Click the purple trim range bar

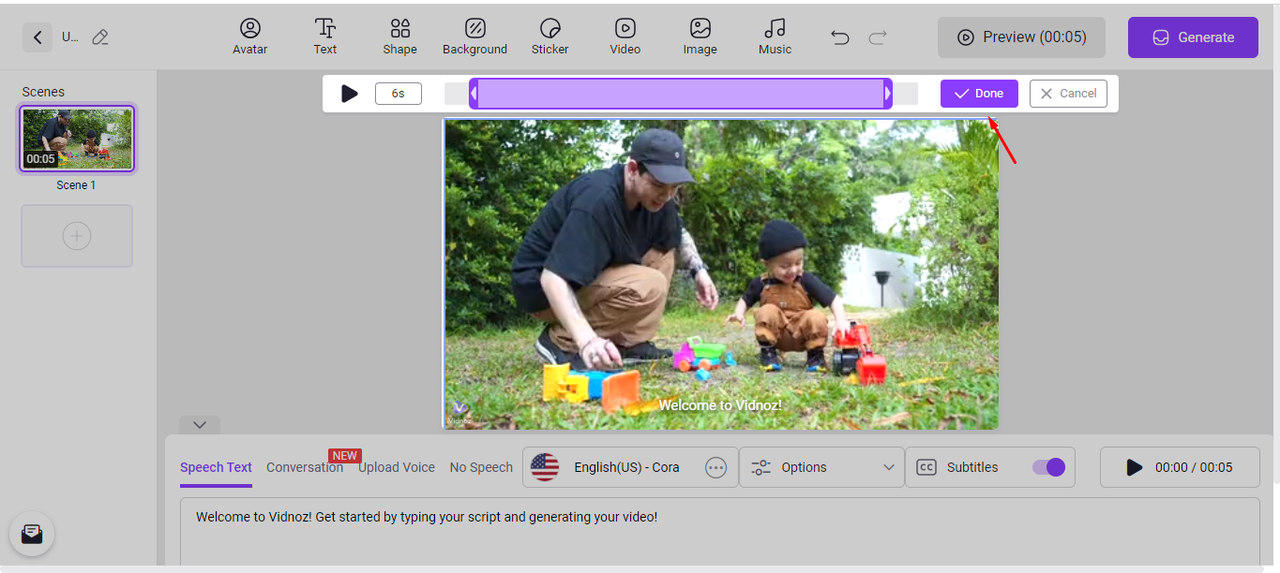(x=680, y=94)
